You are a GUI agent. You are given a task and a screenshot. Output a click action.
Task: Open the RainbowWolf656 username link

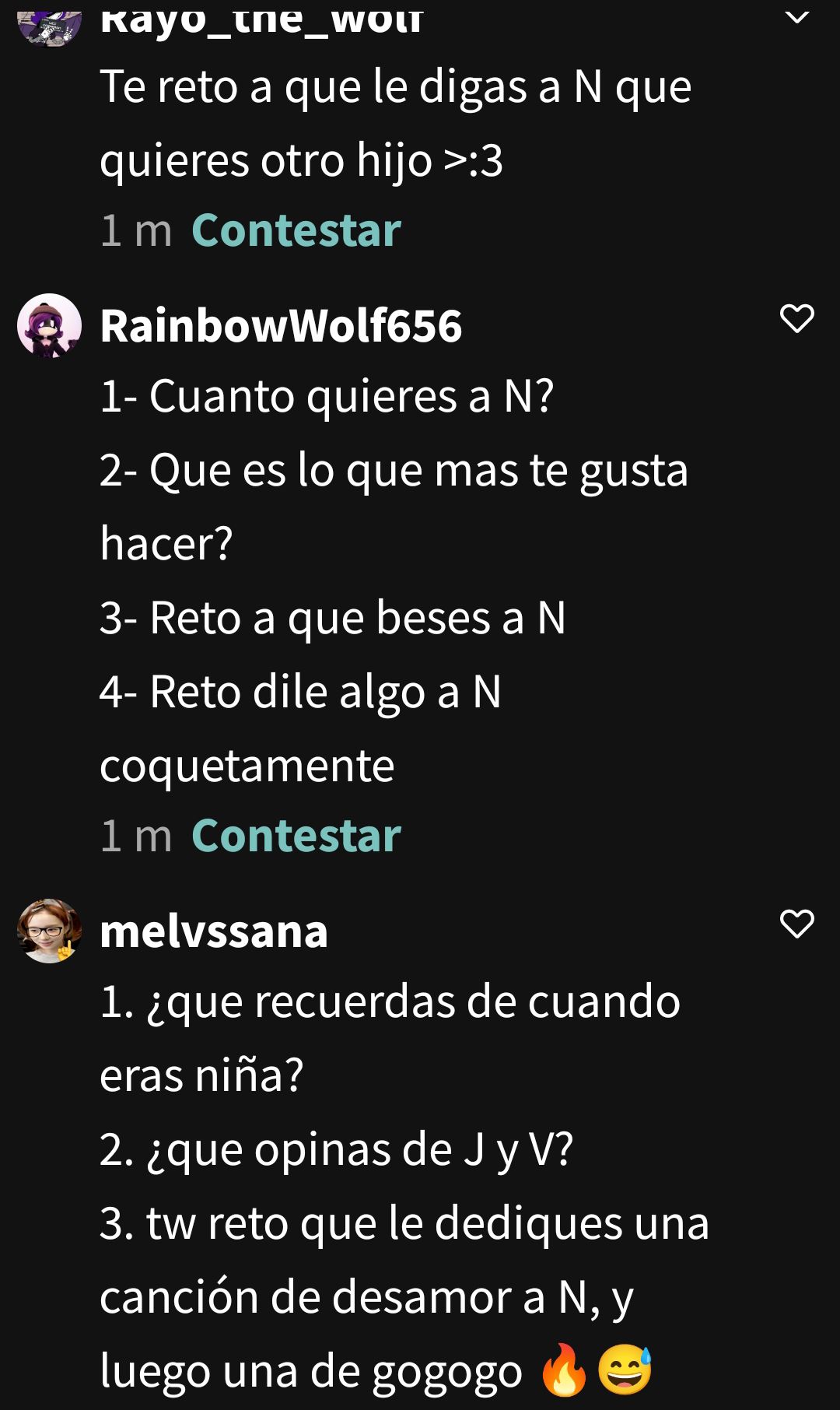[281, 325]
